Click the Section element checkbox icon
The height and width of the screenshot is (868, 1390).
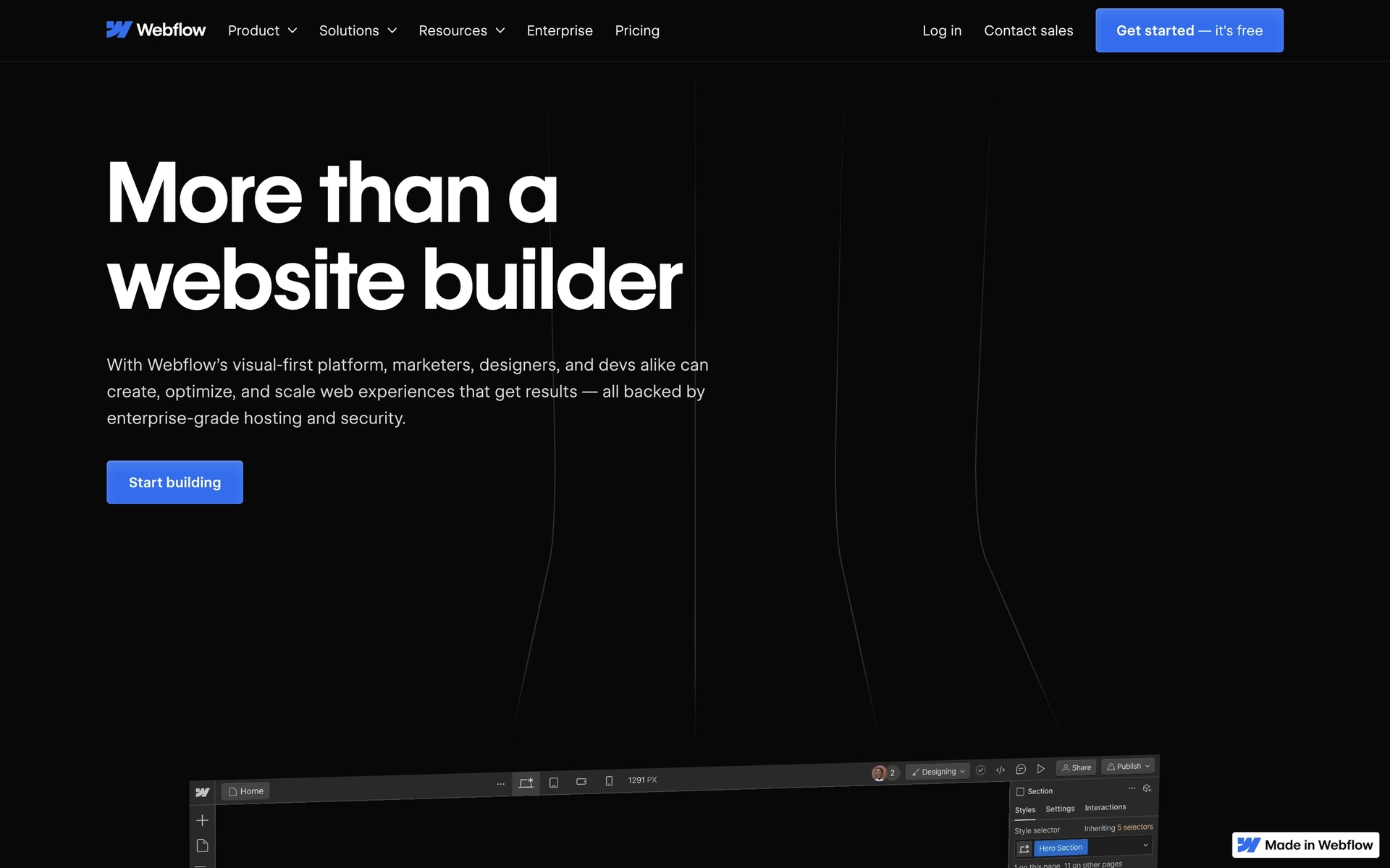[x=1020, y=791]
